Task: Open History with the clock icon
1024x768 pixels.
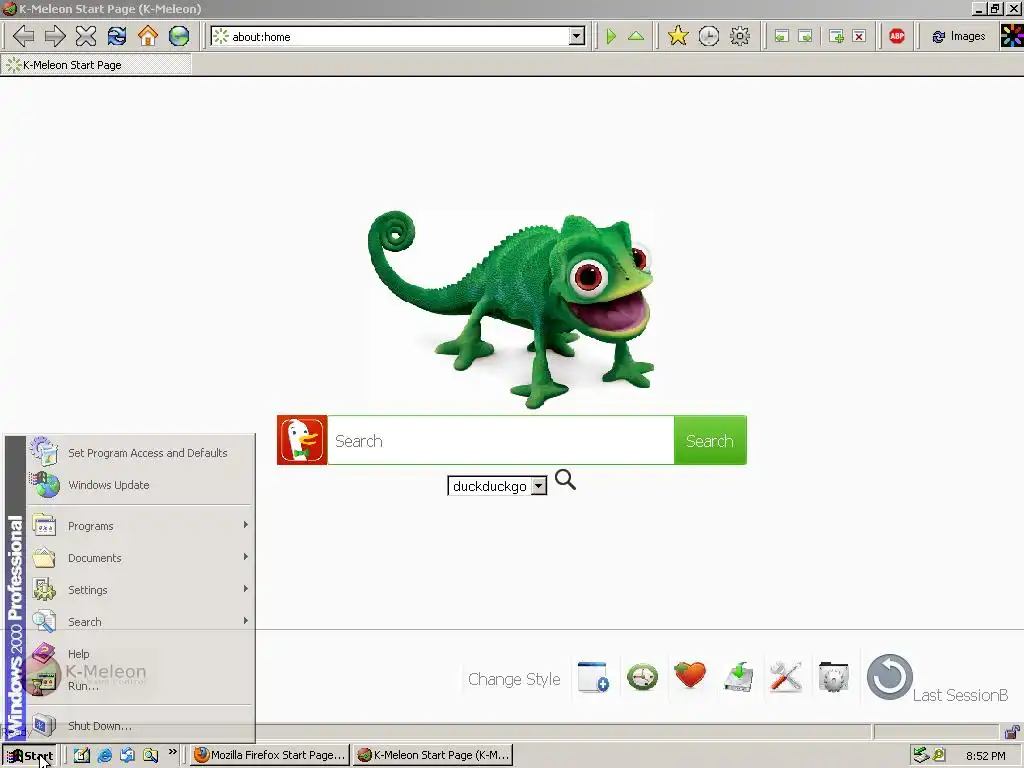Action: coord(709,36)
